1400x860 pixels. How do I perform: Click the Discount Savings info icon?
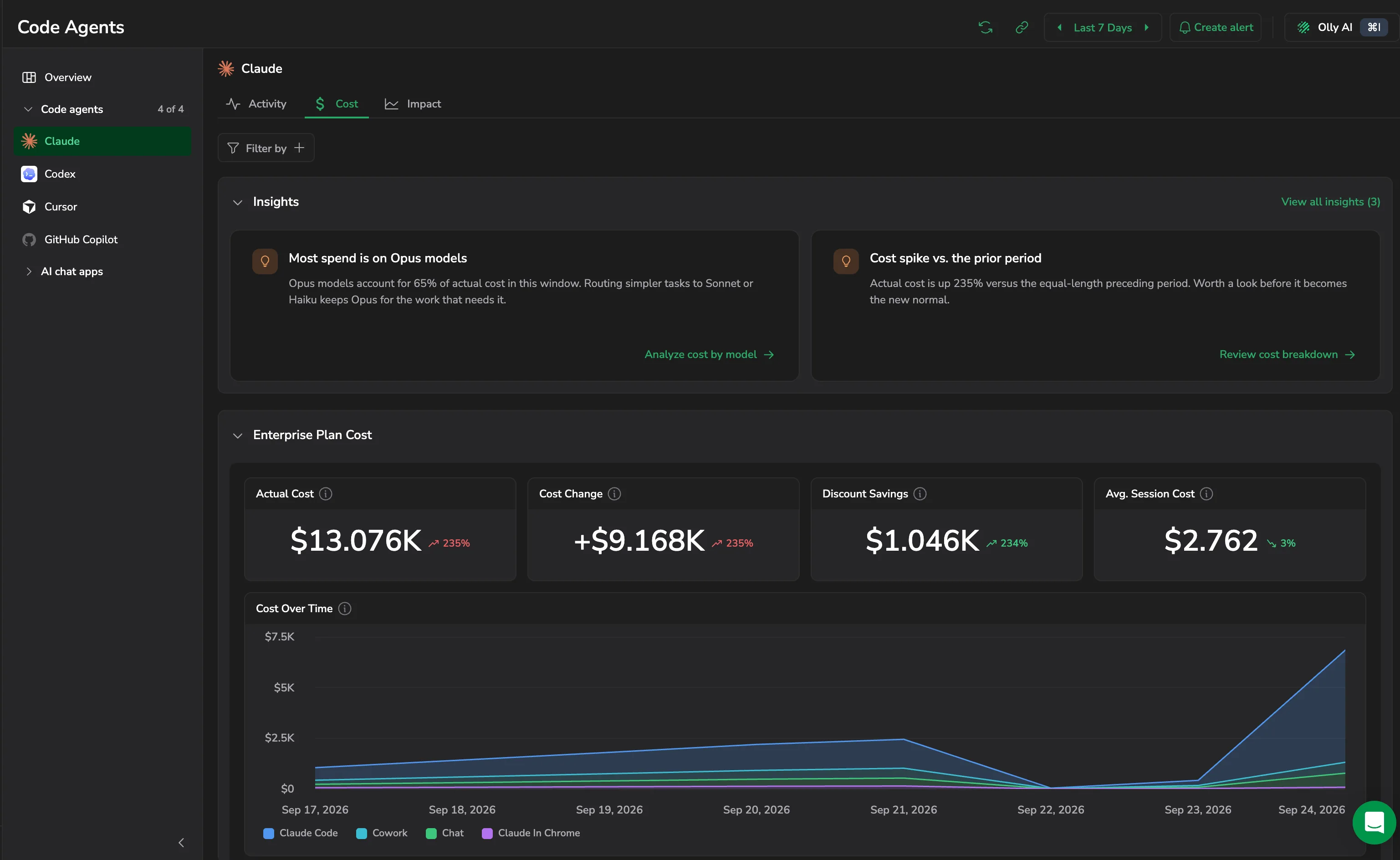tap(920, 494)
